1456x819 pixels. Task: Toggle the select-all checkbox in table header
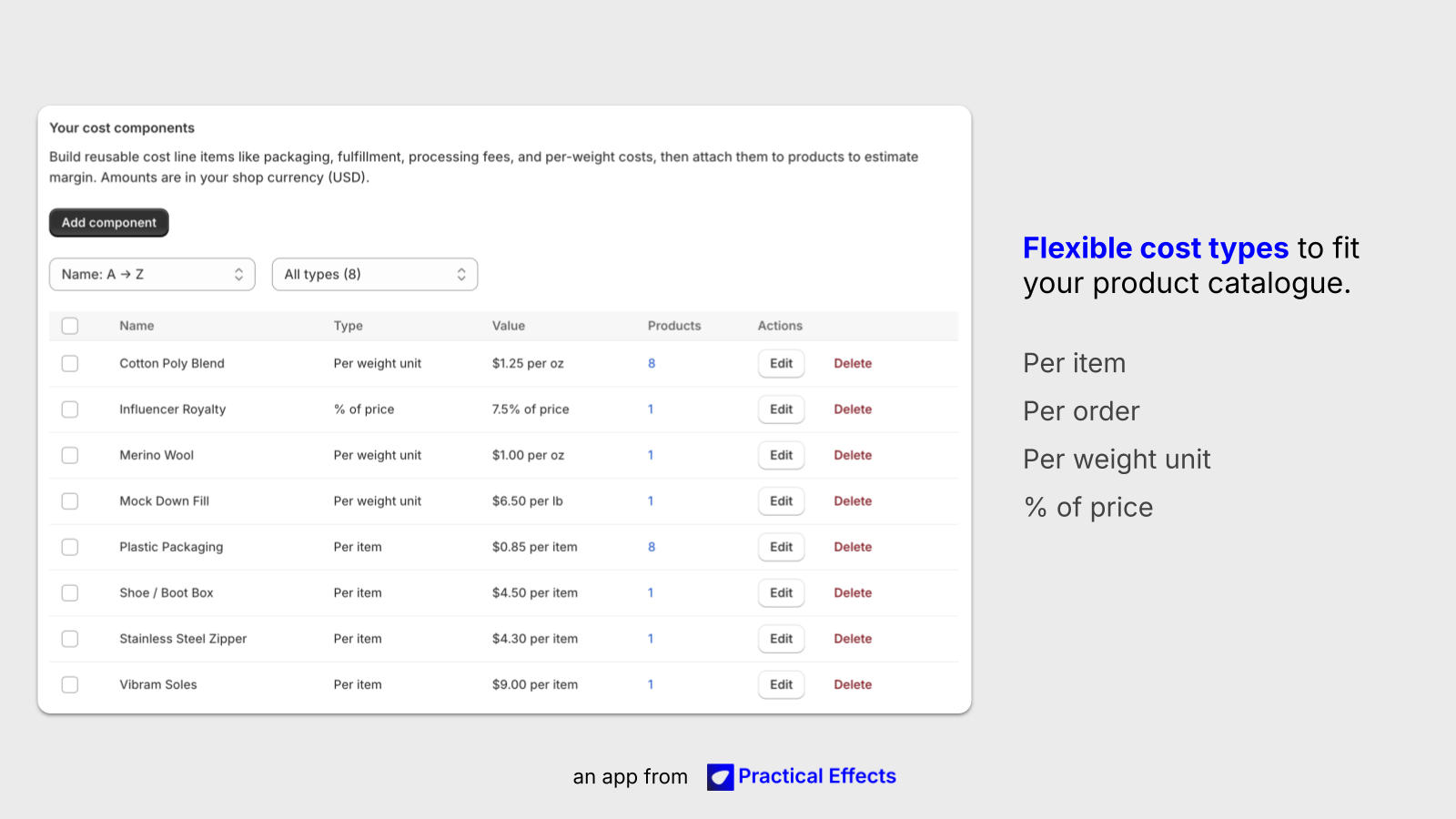tap(70, 326)
